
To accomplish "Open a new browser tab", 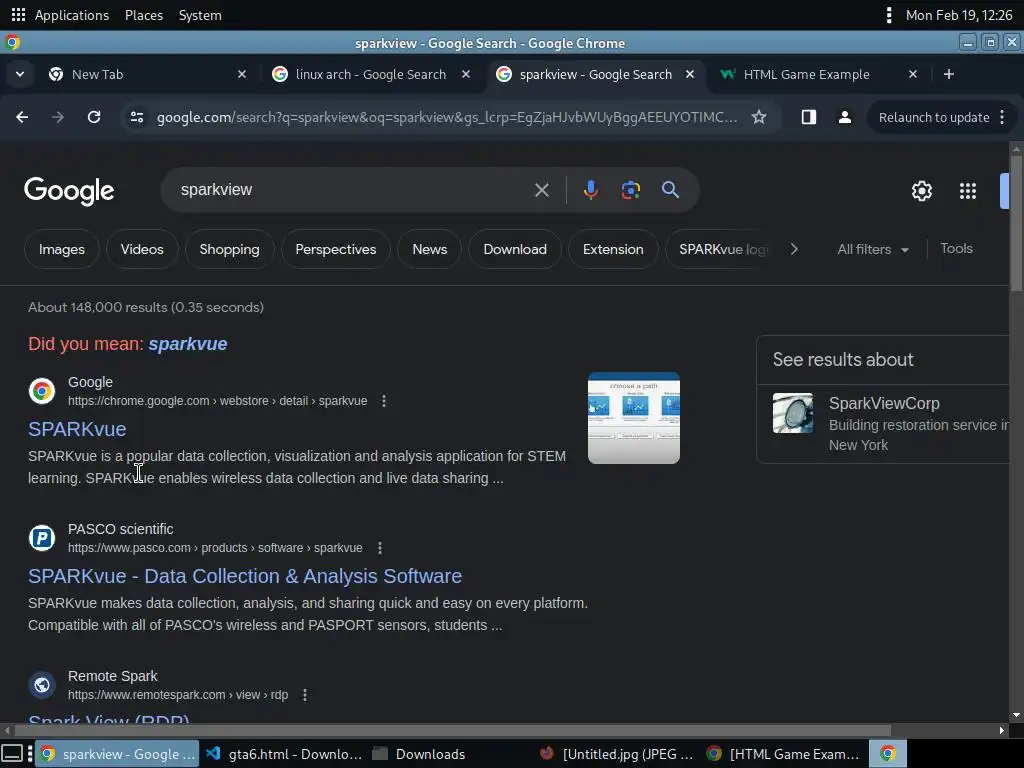I will (x=949, y=74).
